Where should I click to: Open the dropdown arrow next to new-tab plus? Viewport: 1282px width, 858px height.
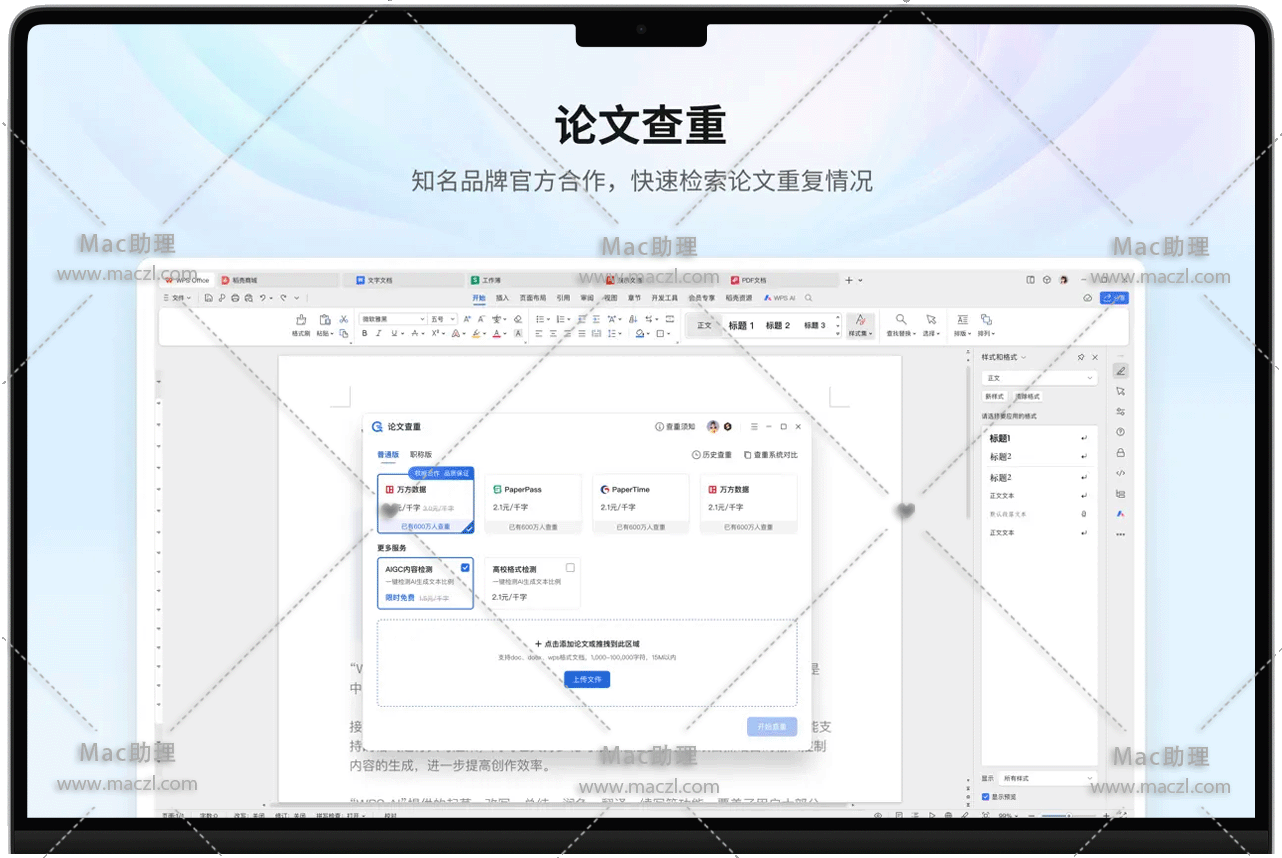tap(860, 281)
